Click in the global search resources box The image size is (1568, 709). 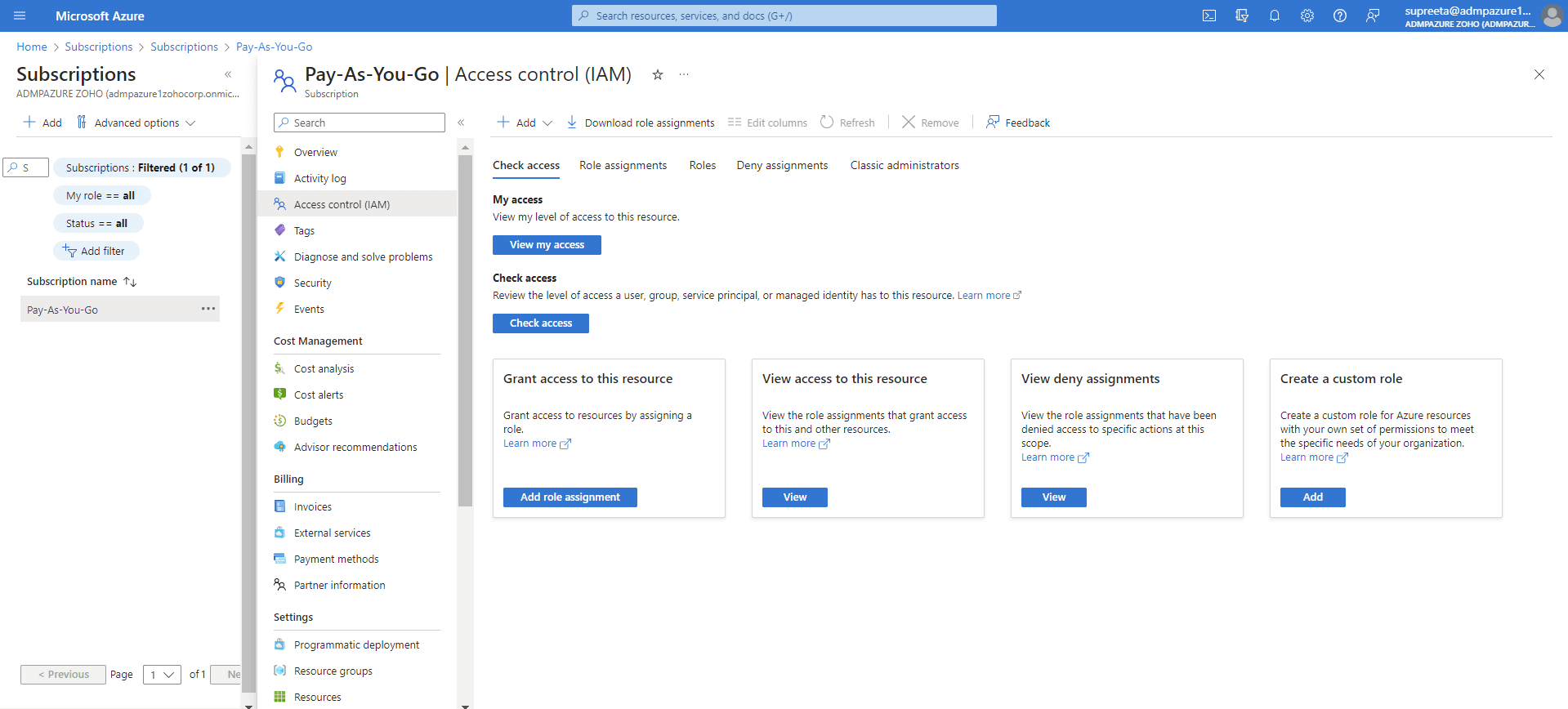point(784,16)
